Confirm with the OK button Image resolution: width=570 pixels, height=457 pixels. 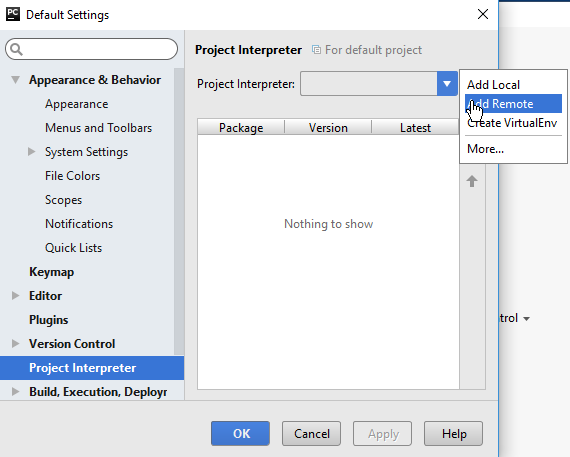(240, 433)
